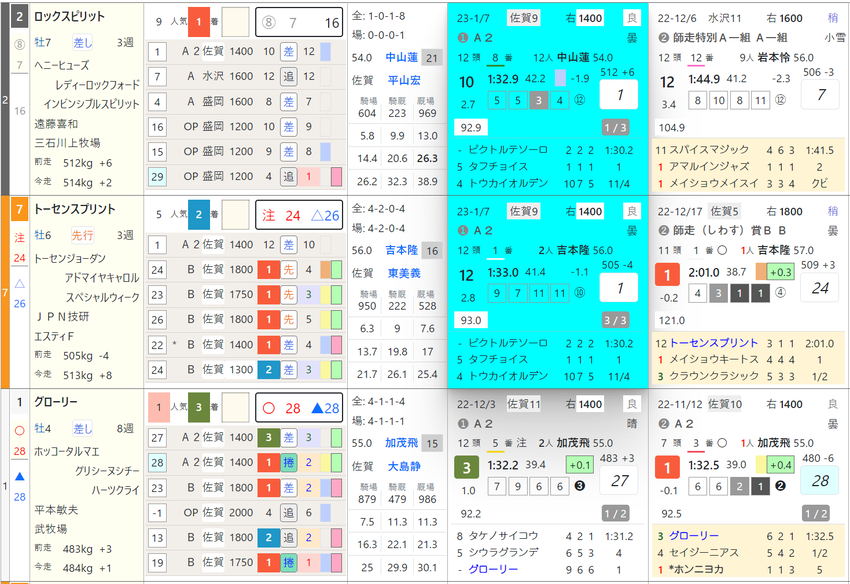Open blue jockey link 中山蓮
This screenshot has height=584, width=850.
(401, 57)
